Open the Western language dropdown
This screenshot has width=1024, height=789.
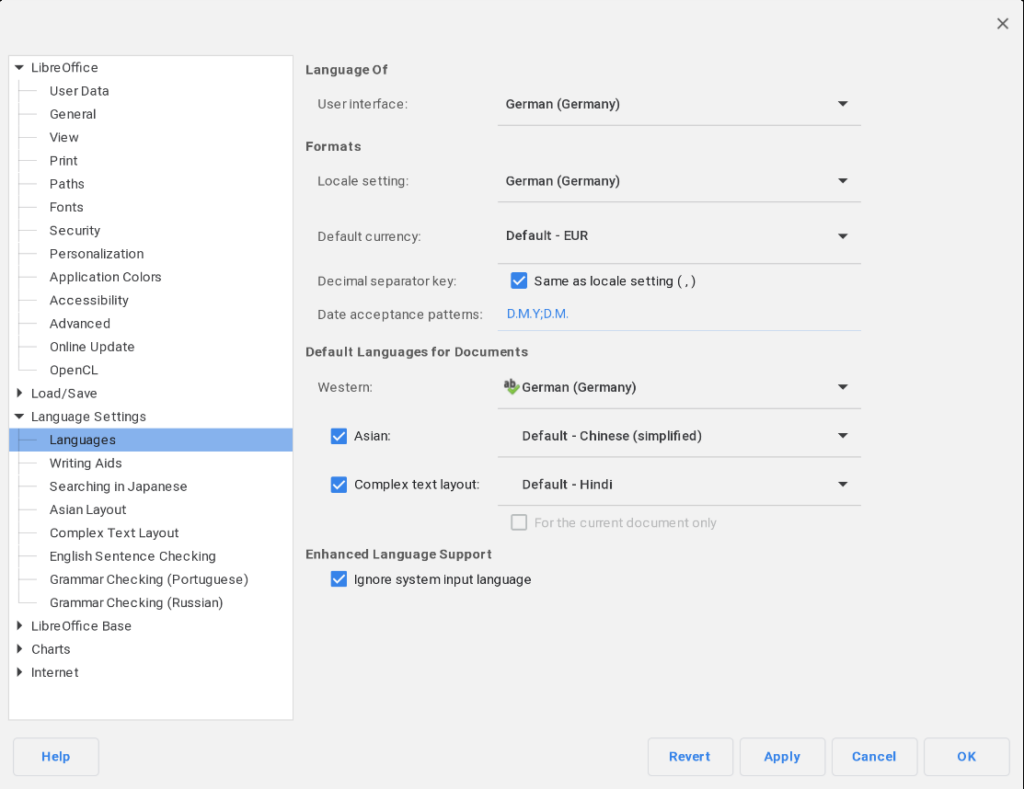(x=679, y=387)
